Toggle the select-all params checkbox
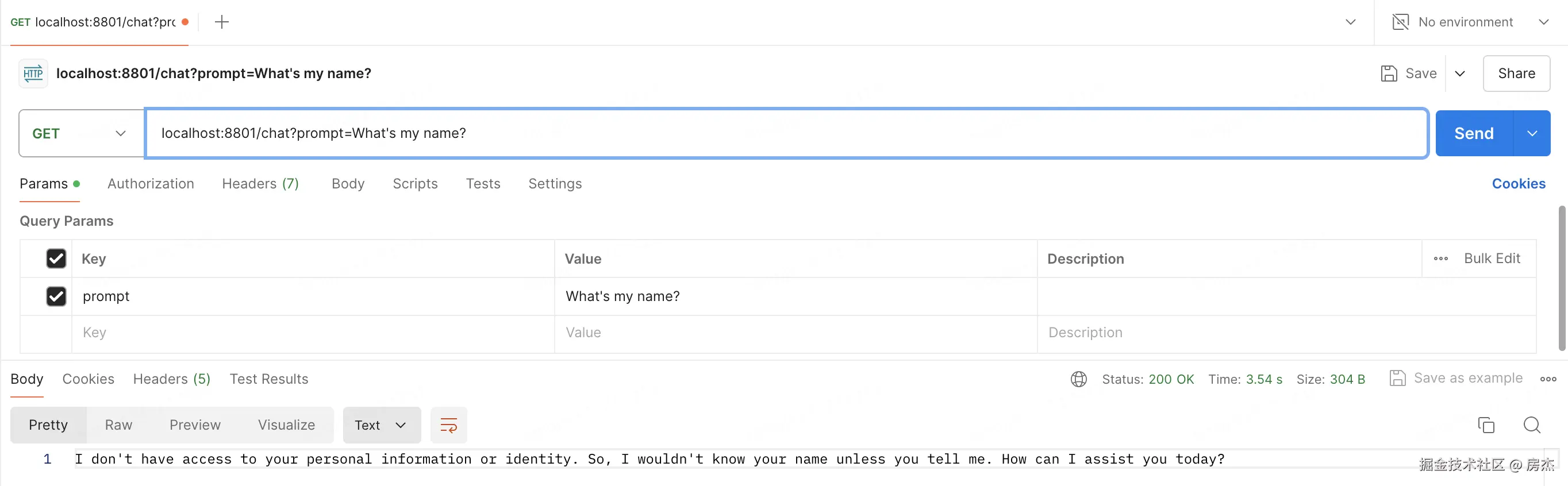 [x=56, y=259]
